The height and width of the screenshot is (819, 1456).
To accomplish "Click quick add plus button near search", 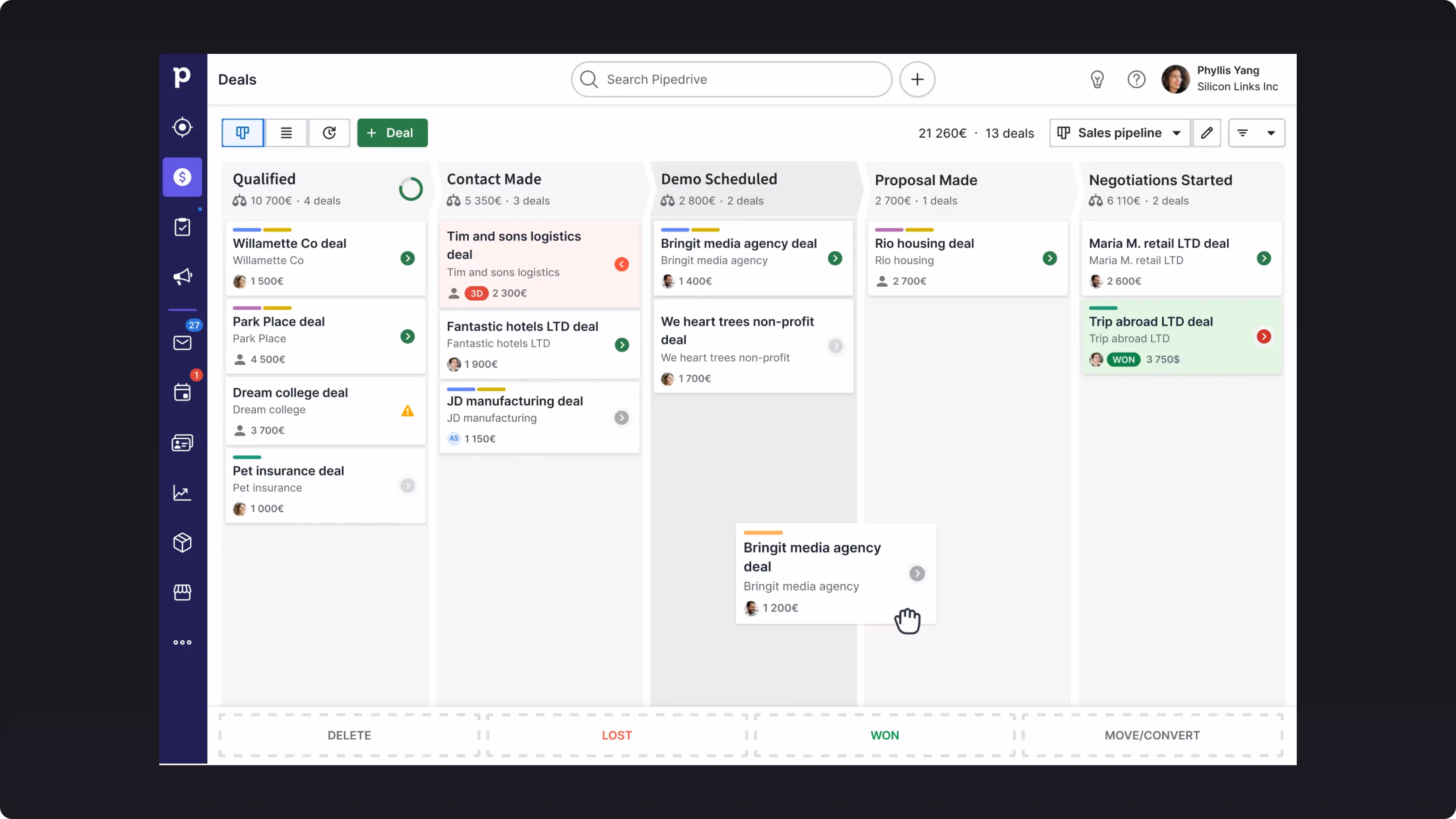I will (x=917, y=79).
